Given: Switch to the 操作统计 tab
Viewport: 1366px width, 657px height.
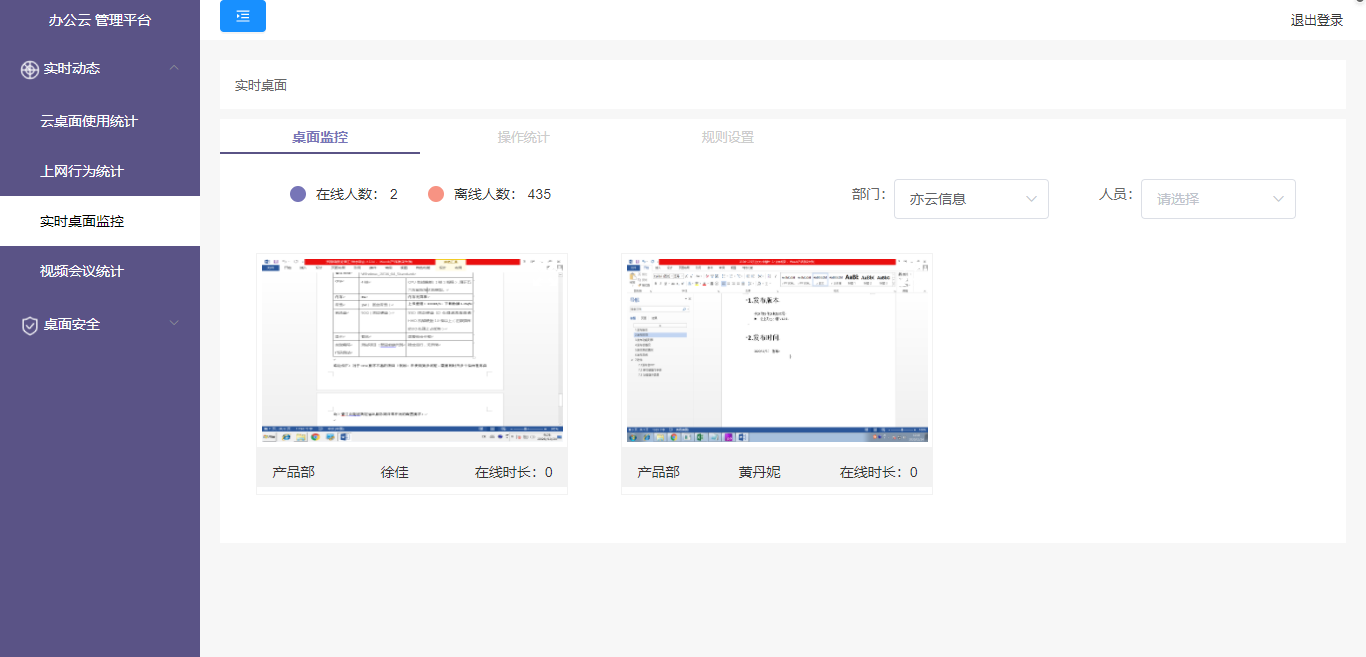Looking at the screenshot, I should tap(523, 137).
